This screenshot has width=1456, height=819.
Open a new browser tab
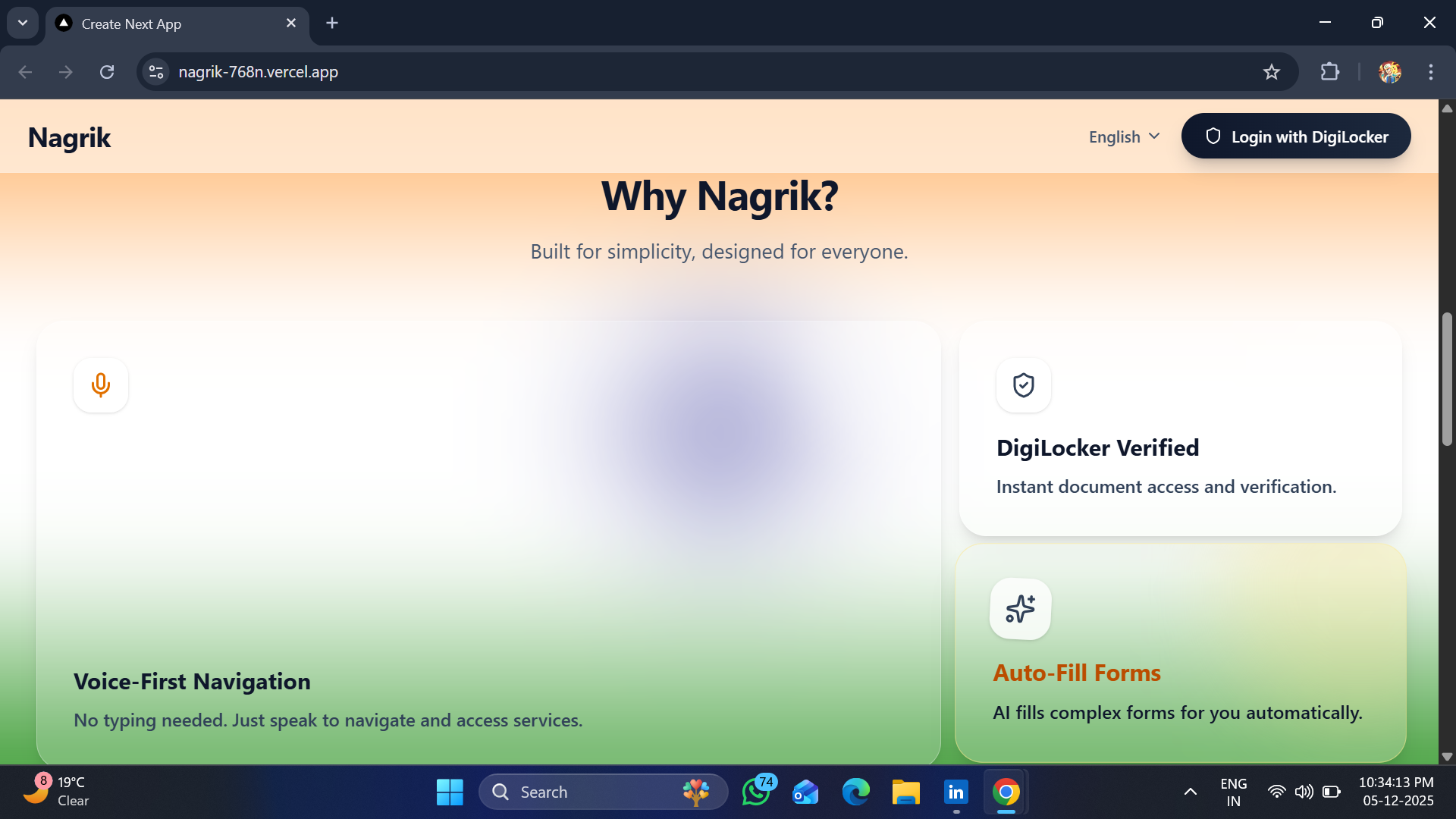click(332, 23)
